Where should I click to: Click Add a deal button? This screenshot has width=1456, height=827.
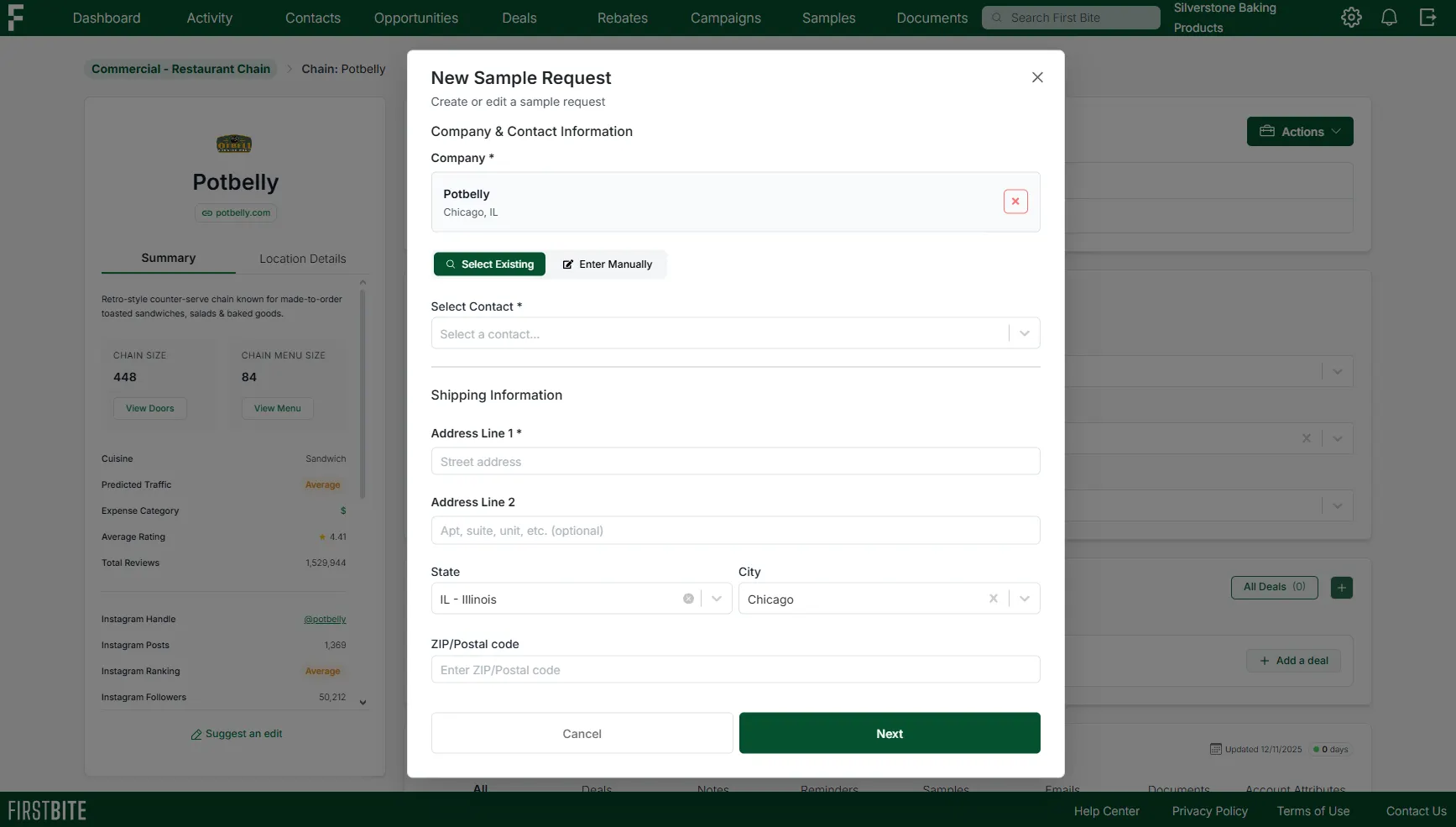pos(1293,661)
